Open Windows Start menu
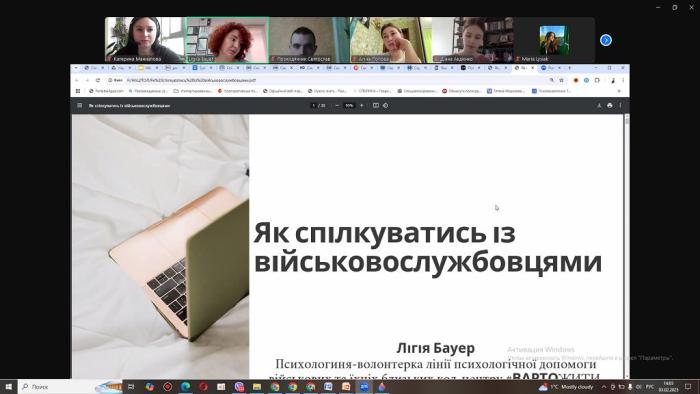The image size is (700, 394). 8,387
